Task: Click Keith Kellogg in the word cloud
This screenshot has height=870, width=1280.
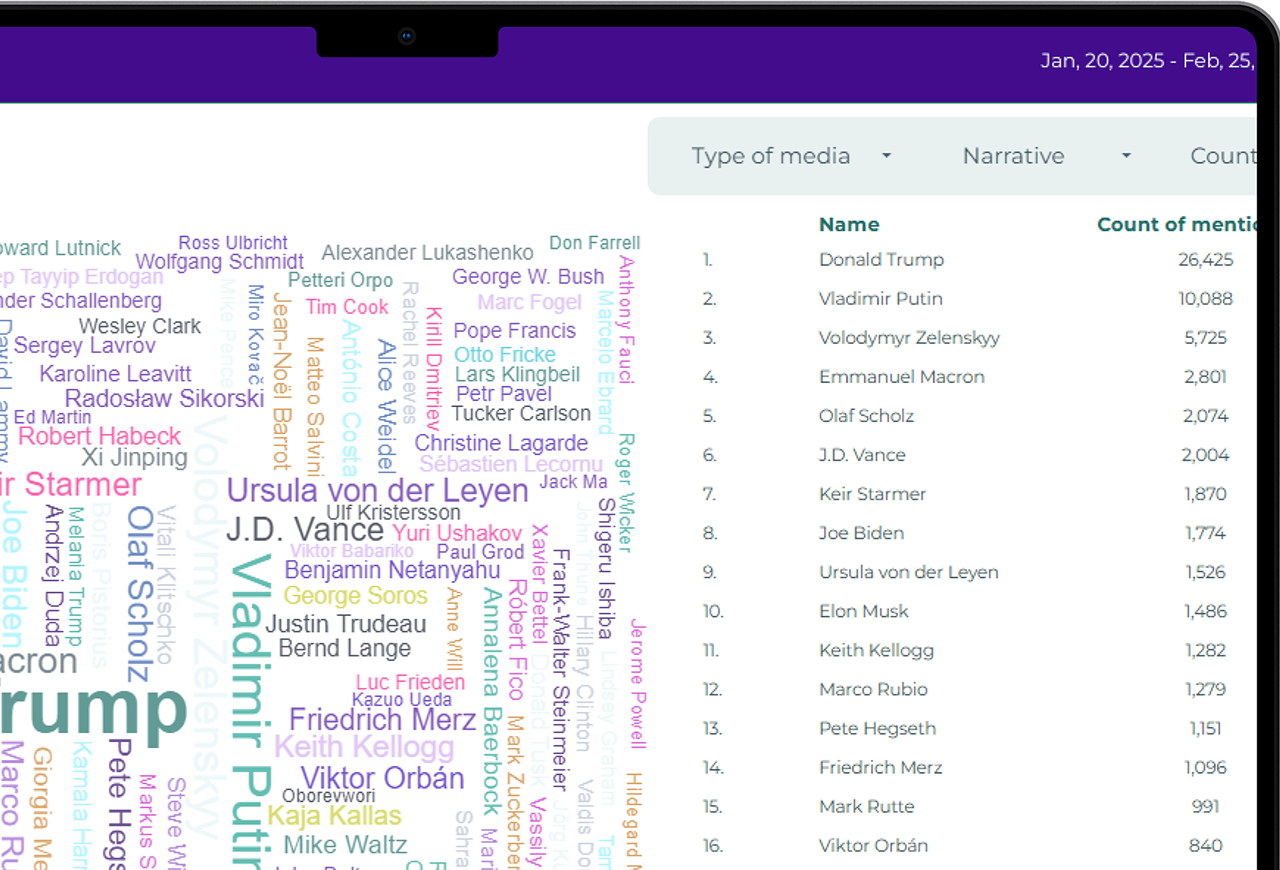Action: [x=364, y=746]
